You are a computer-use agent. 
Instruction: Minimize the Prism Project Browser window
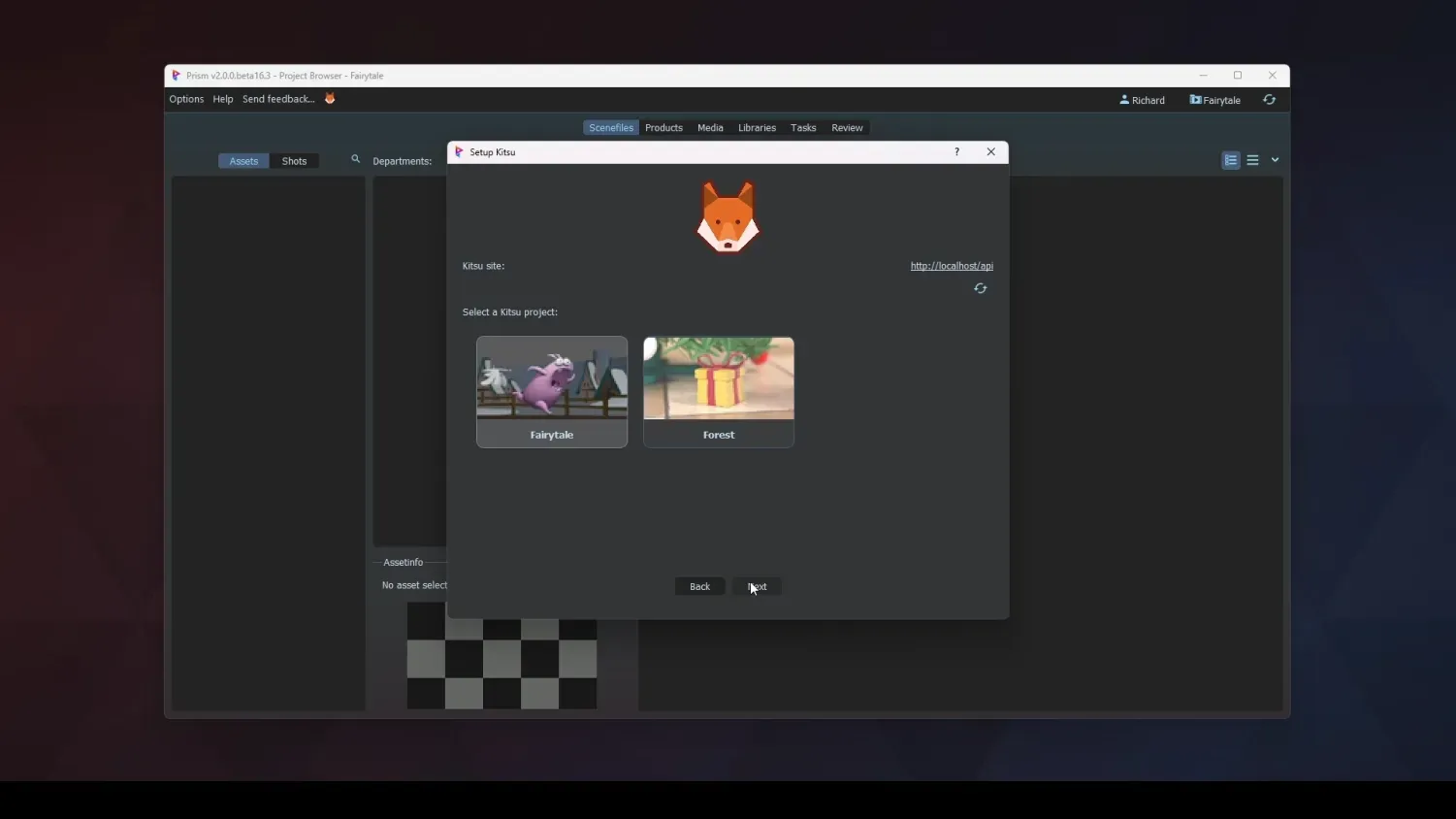click(x=1203, y=76)
